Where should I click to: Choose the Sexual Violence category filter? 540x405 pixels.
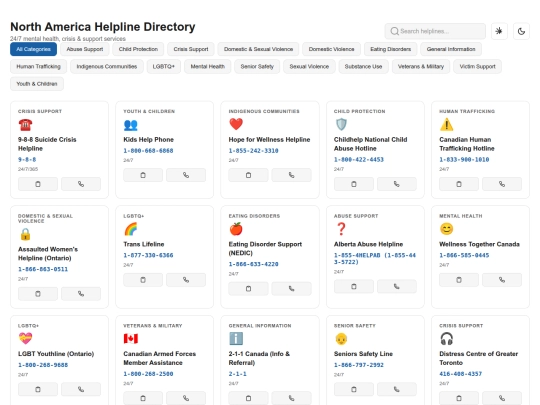coord(309,66)
